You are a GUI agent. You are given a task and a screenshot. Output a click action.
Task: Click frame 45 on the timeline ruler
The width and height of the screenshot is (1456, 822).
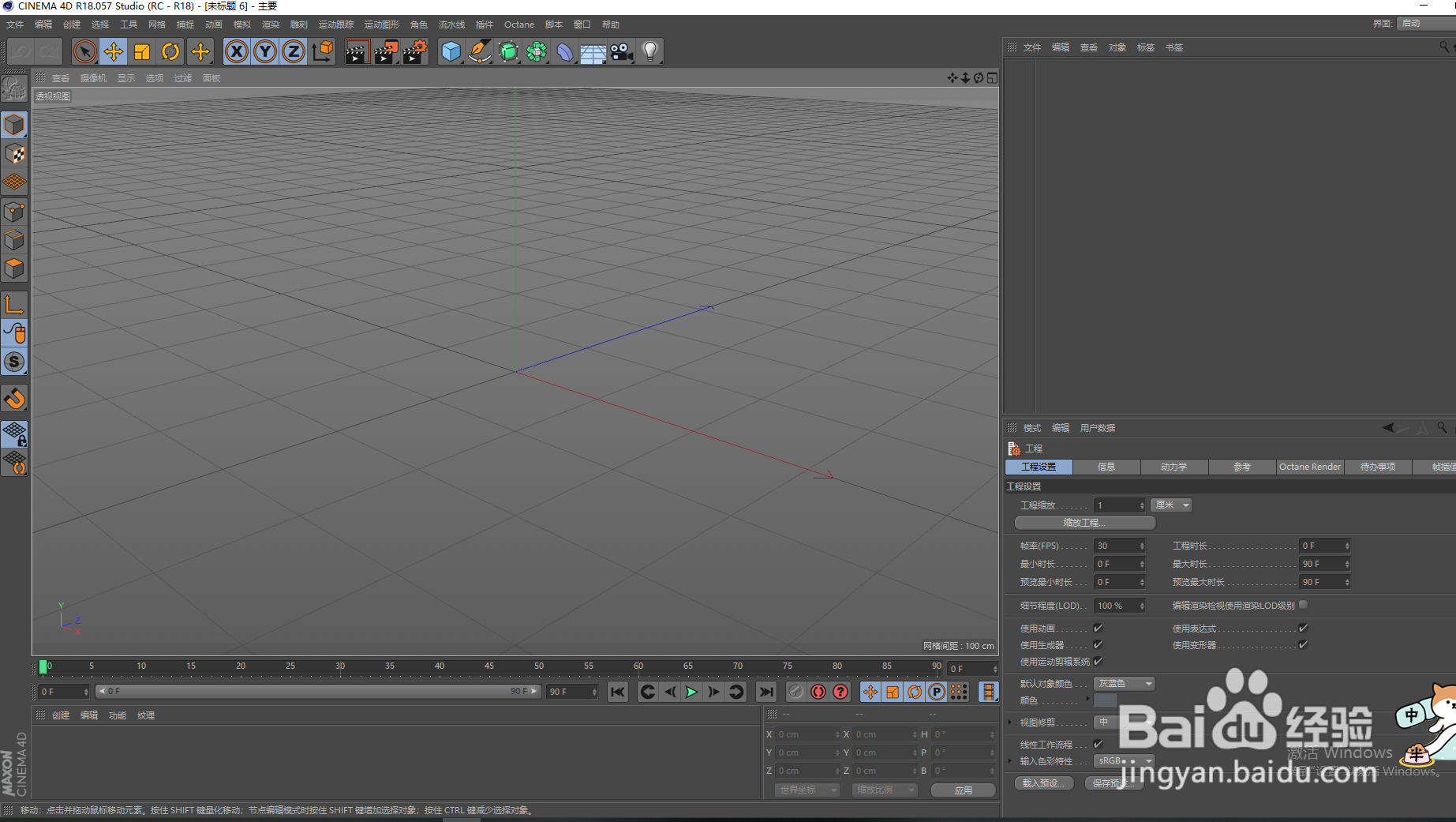pyautogui.click(x=488, y=668)
